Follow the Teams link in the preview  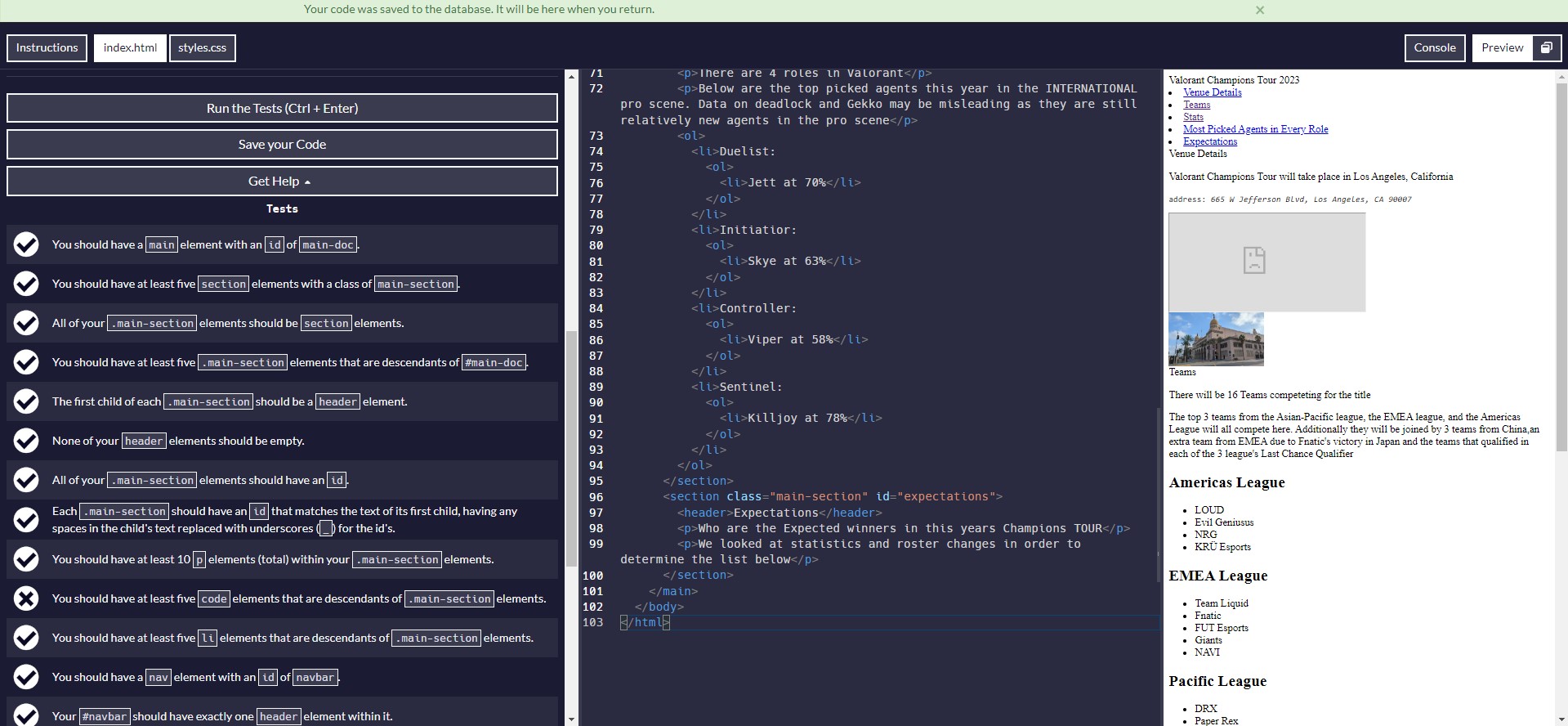pos(1196,105)
